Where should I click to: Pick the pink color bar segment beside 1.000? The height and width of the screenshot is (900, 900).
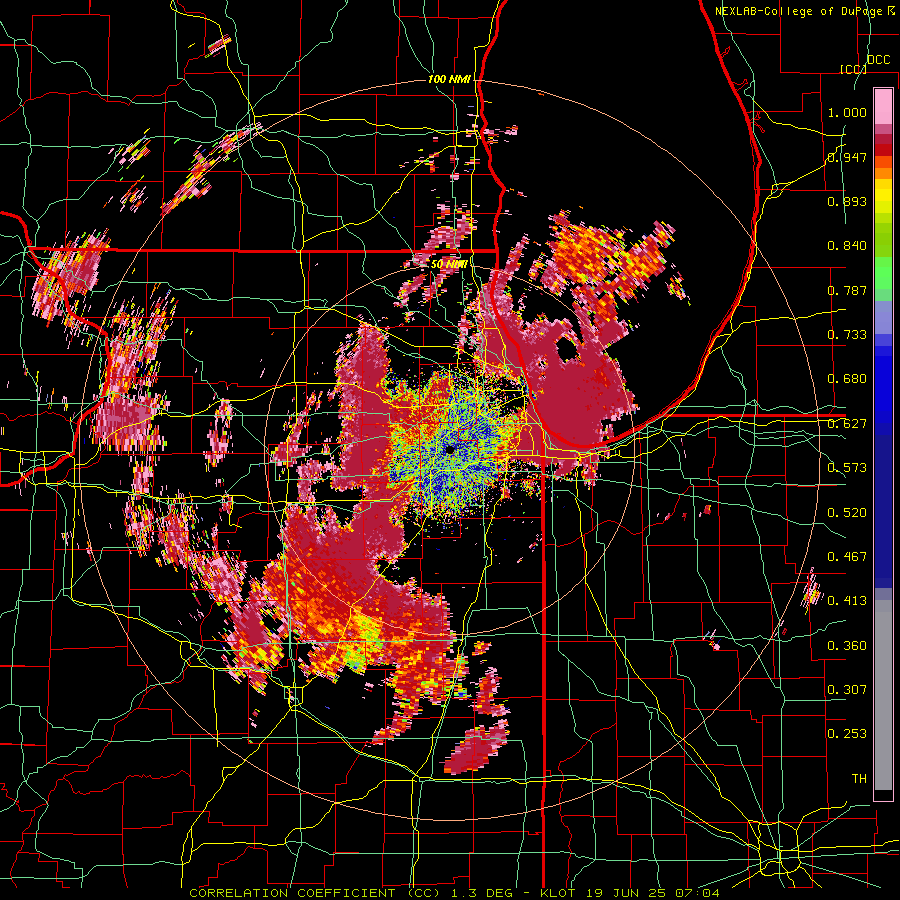tap(883, 107)
